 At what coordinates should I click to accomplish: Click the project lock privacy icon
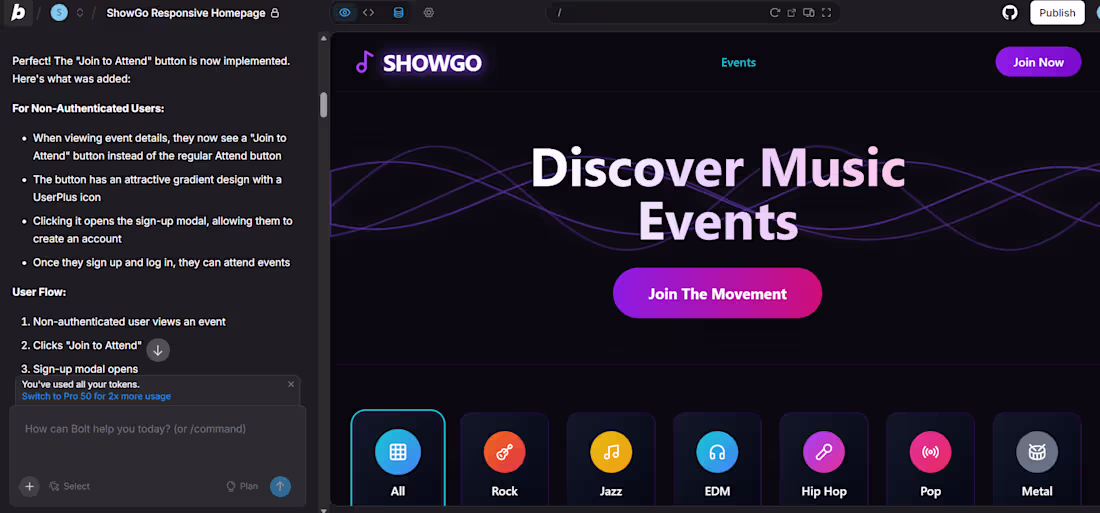[275, 13]
